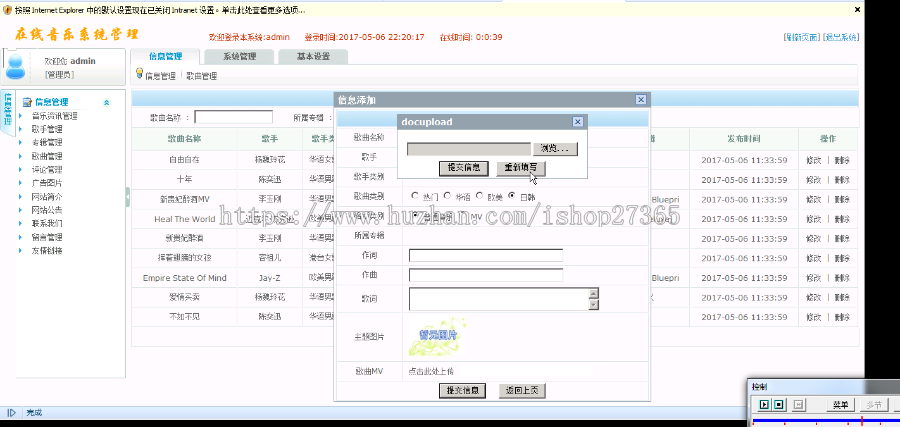This screenshot has width=900, height=427.
Task: Click the 暂无图片 placeholder thumbnail
Action: (437, 336)
